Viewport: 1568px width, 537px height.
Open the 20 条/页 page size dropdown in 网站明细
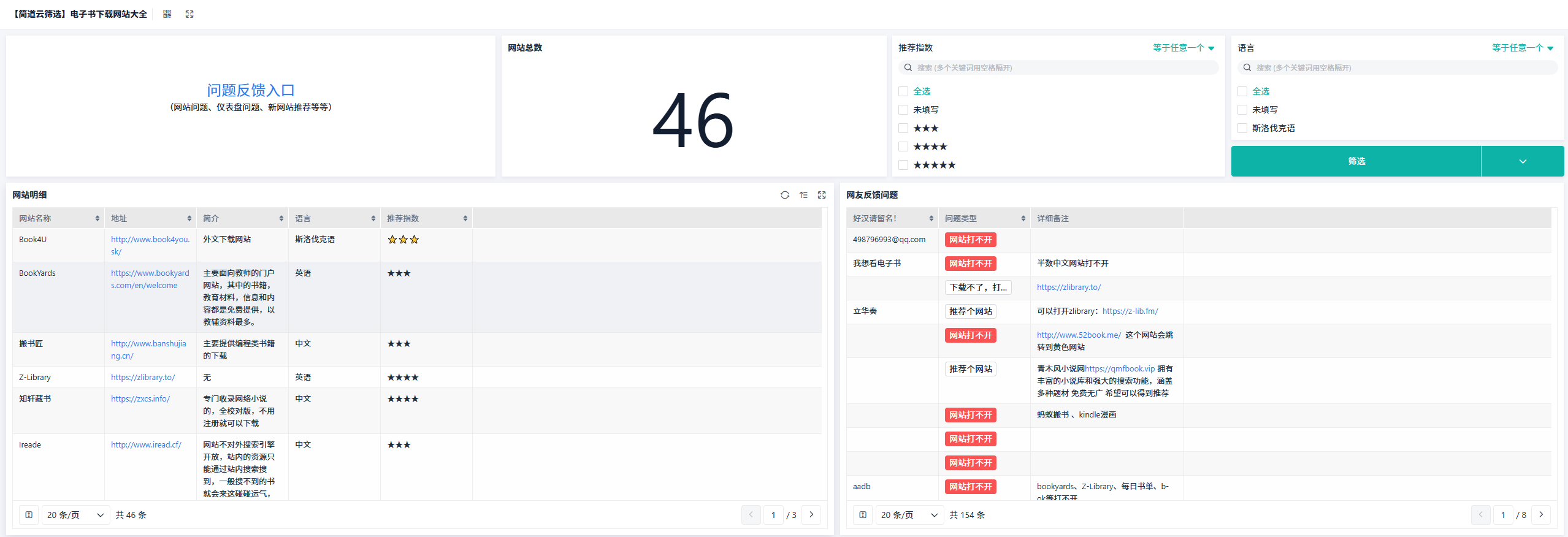pos(75,515)
